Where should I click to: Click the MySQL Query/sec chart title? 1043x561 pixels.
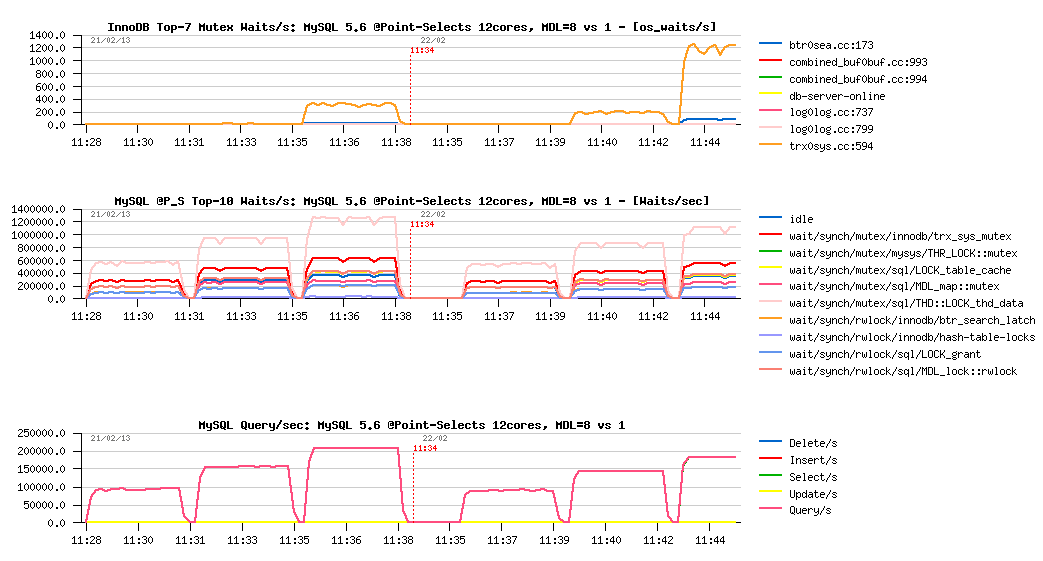tap(412, 425)
